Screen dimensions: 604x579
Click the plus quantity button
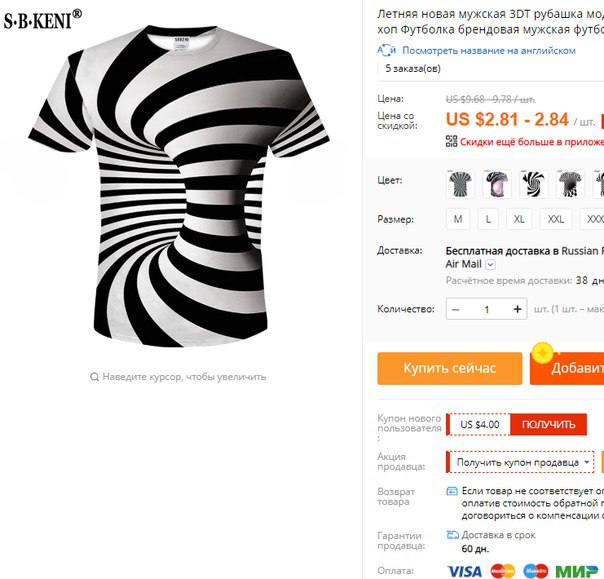click(517, 309)
